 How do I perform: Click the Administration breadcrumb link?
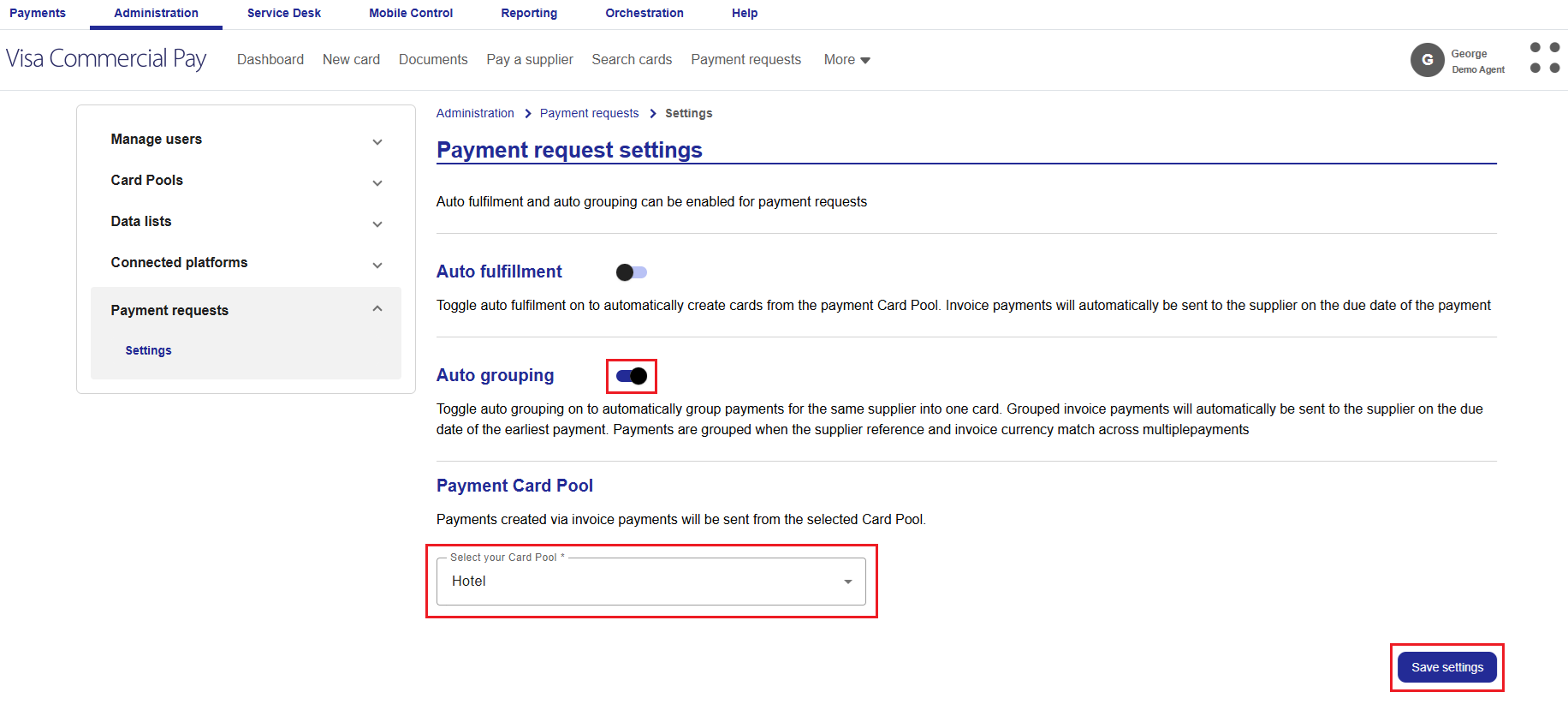coord(475,113)
